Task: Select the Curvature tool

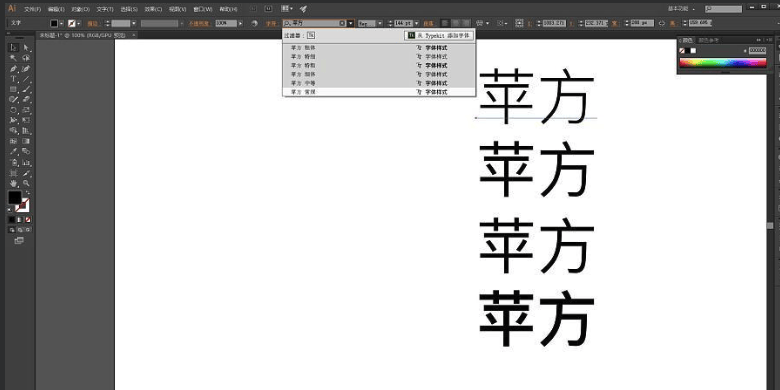Action: [26, 69]
